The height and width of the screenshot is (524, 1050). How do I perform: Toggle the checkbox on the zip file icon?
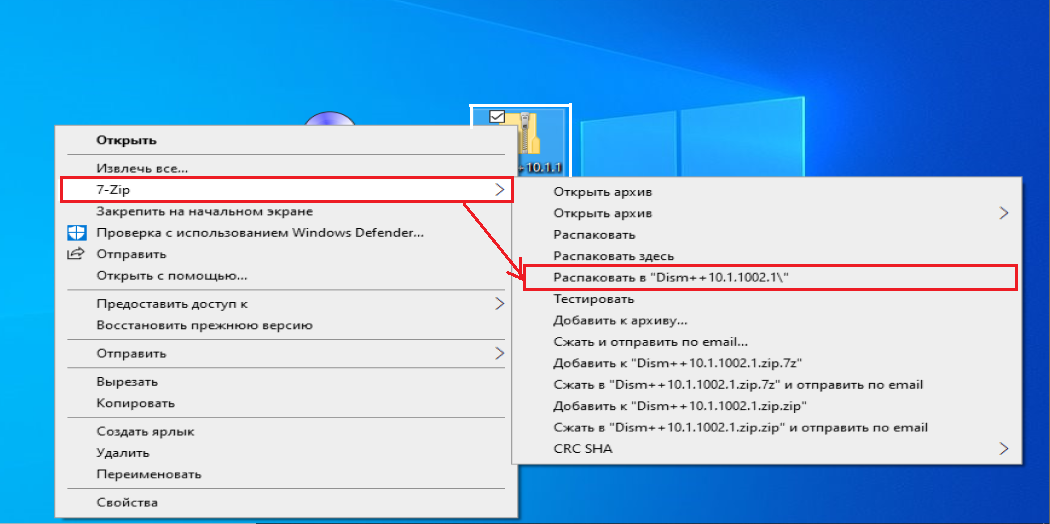click(x=497, y=117)
